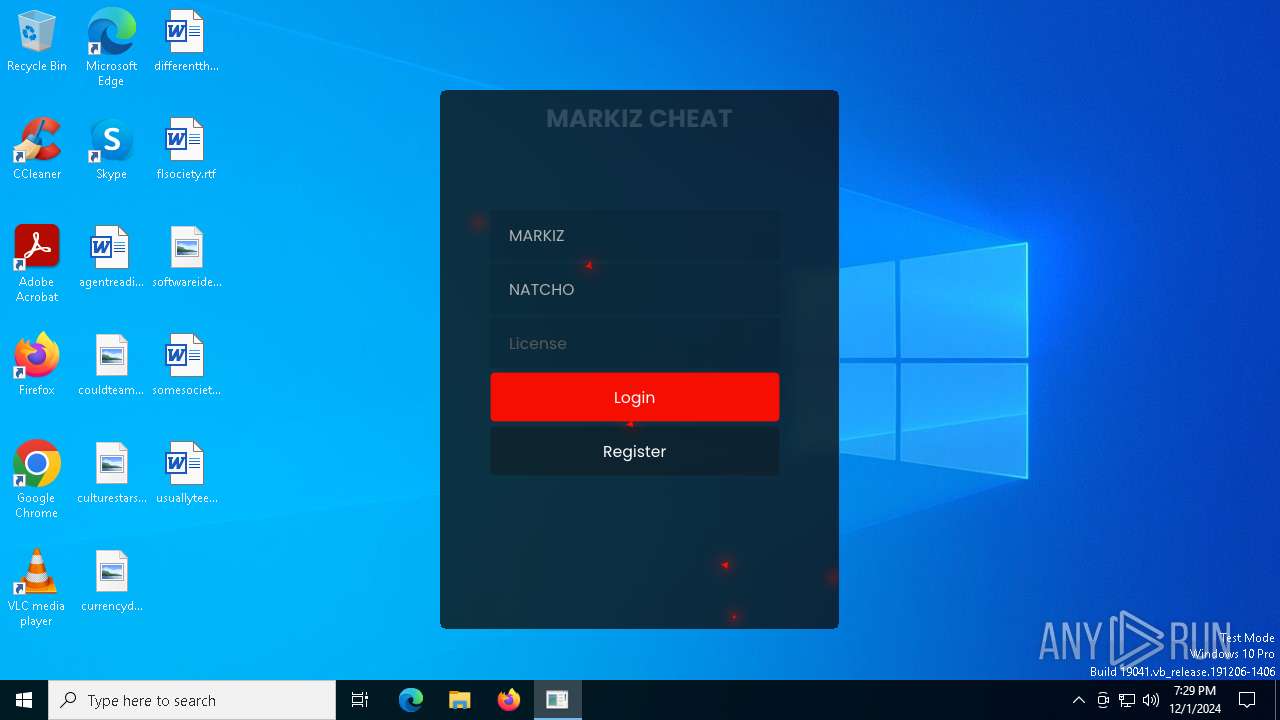Select the Skype desktop shortcut

tap(111, 150)
